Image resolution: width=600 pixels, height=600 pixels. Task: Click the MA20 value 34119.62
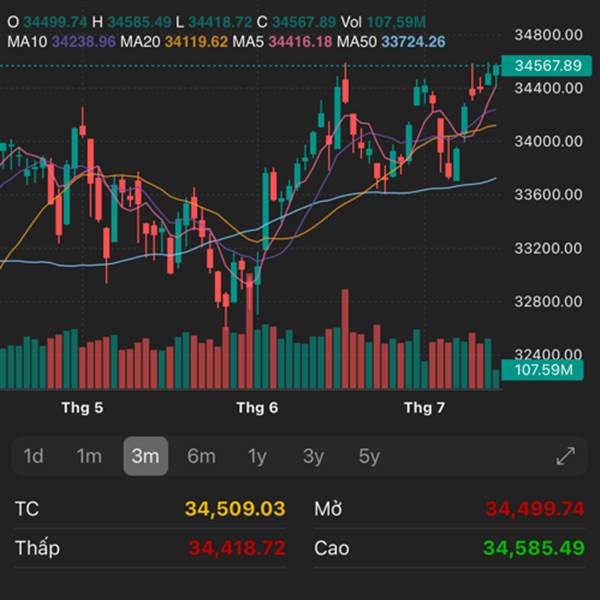click(196, 42)
